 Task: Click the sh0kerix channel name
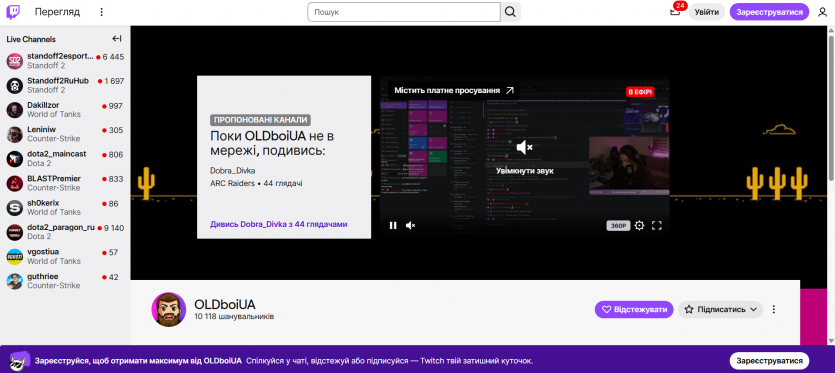pos(43,203)
